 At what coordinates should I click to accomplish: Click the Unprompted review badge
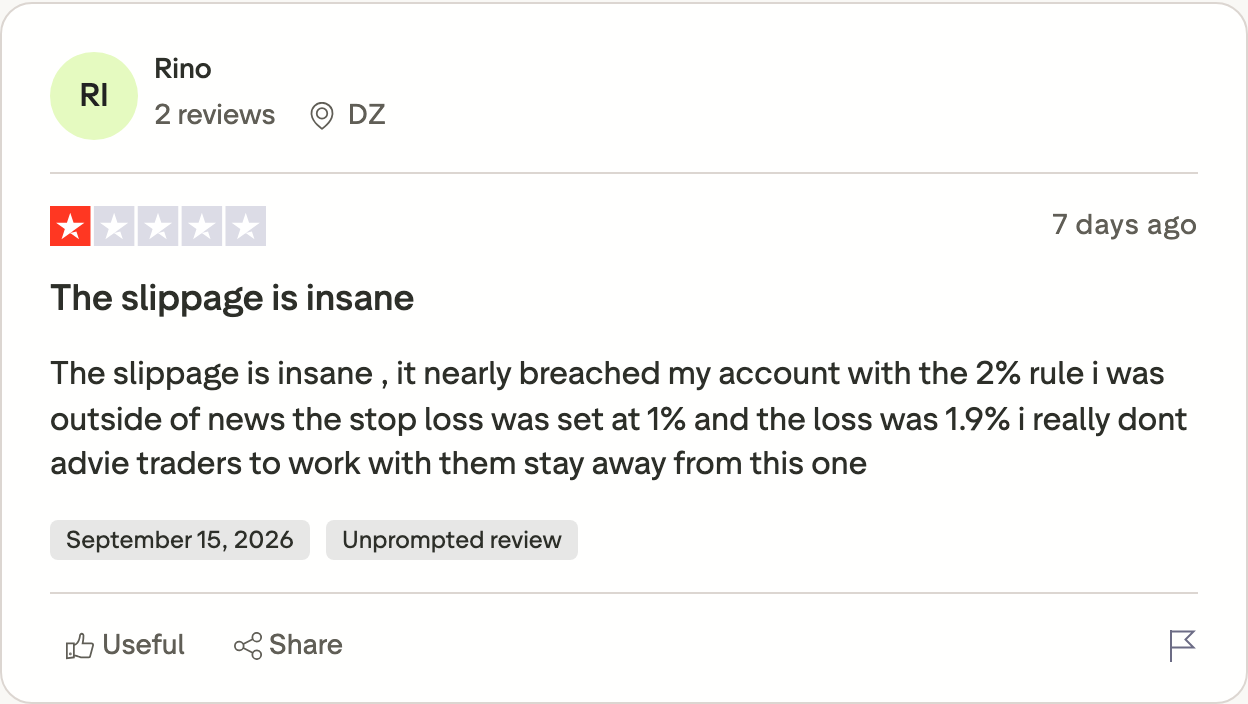point(452,540)
